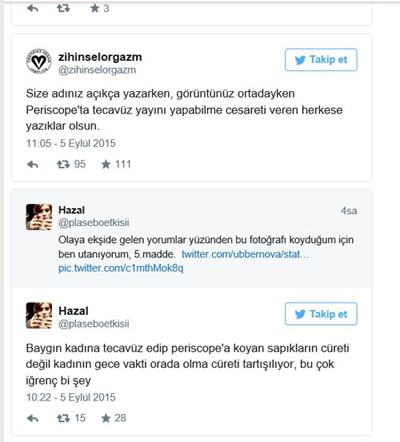400x442 pixels.
Task: Open the twitter.com/ubbernova/stat... link
Action: (245, 254)
